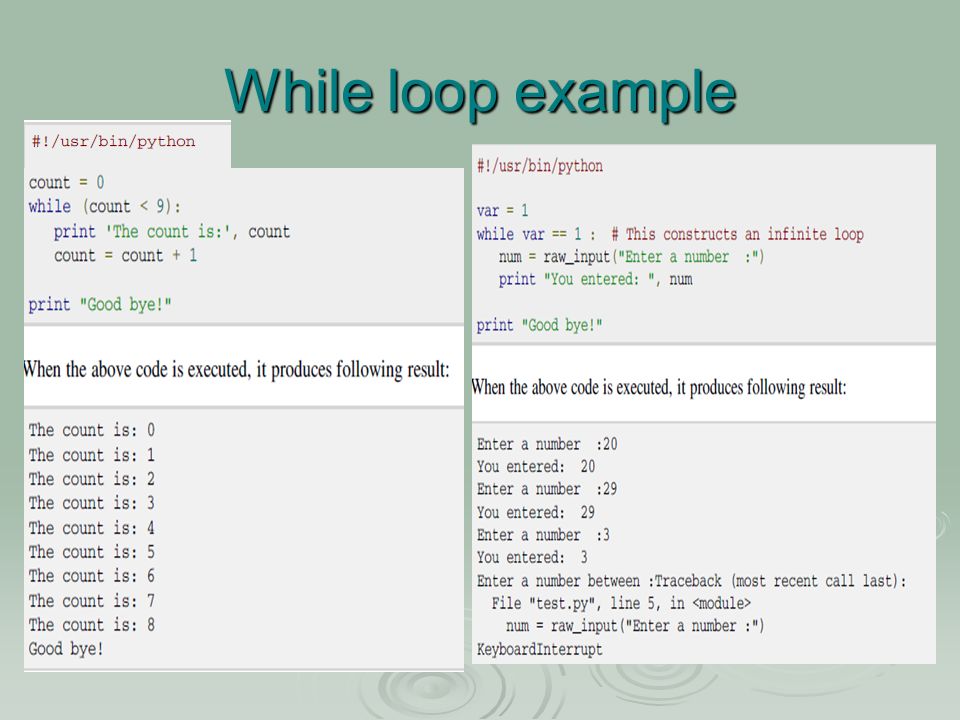960x720 pixels.
Task: Click output line 'The count is: 0'
Action: coord(92,430)
